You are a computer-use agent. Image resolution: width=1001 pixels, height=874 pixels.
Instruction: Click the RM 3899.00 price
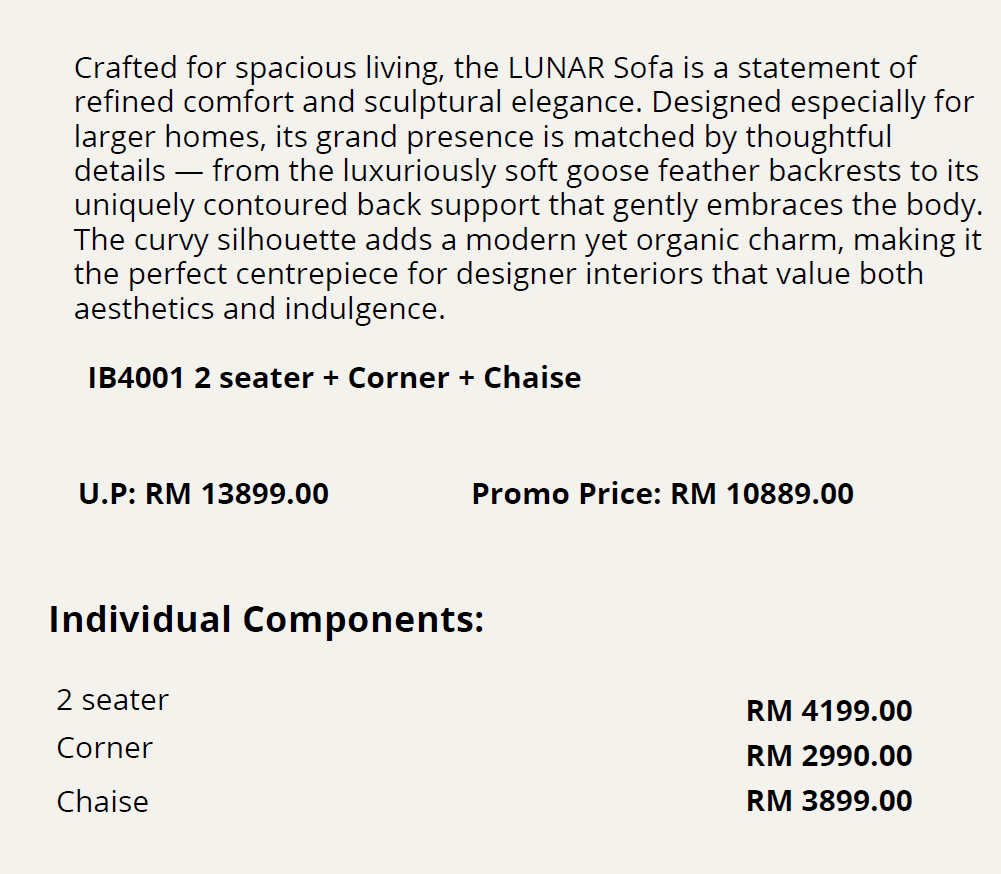point(829,801)
